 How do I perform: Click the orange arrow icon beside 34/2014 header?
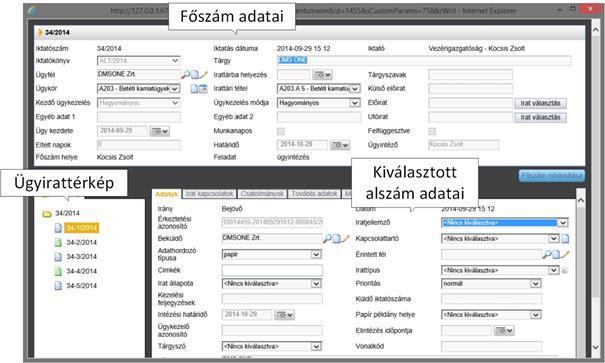click(41, 32)
